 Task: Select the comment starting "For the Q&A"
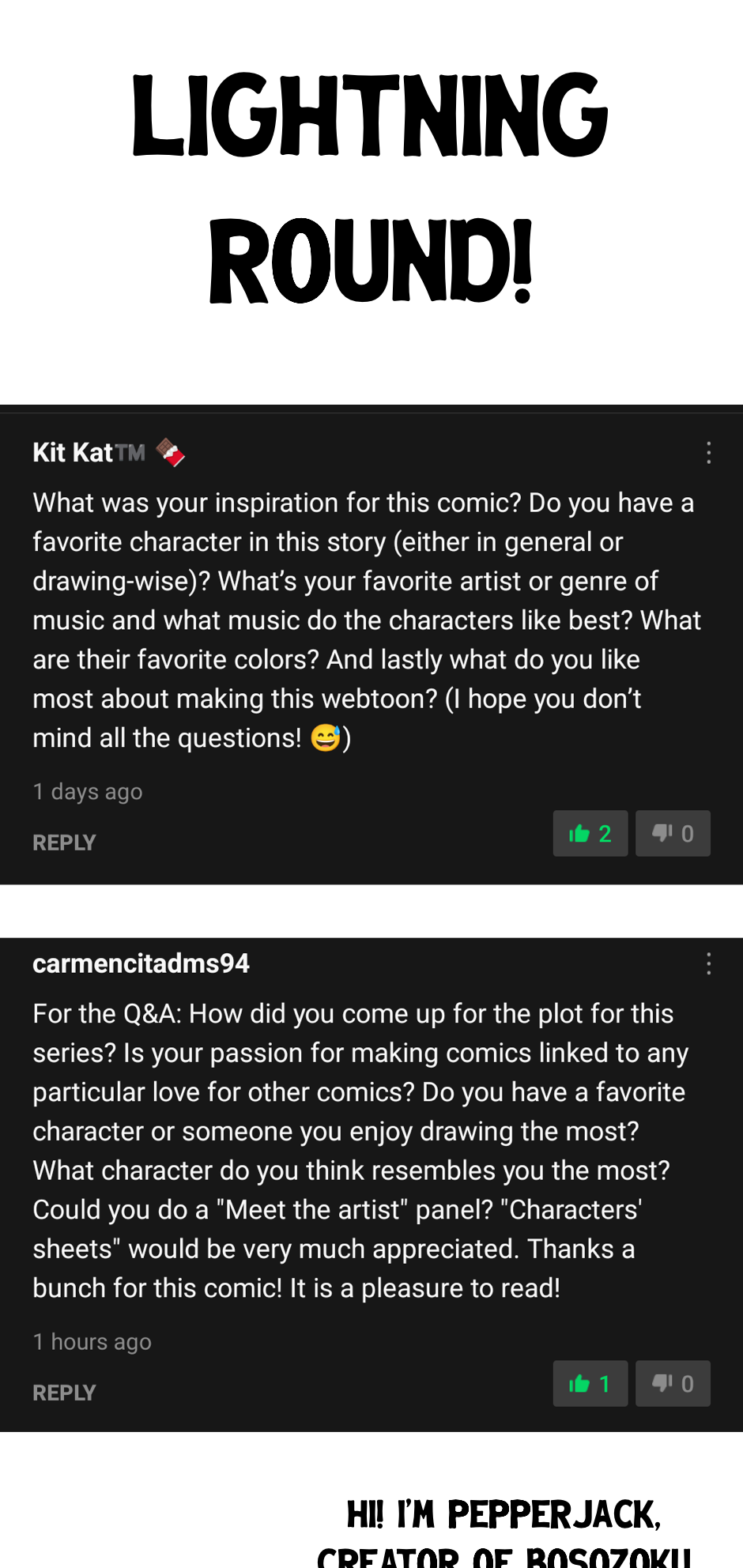coord(360,1151)
